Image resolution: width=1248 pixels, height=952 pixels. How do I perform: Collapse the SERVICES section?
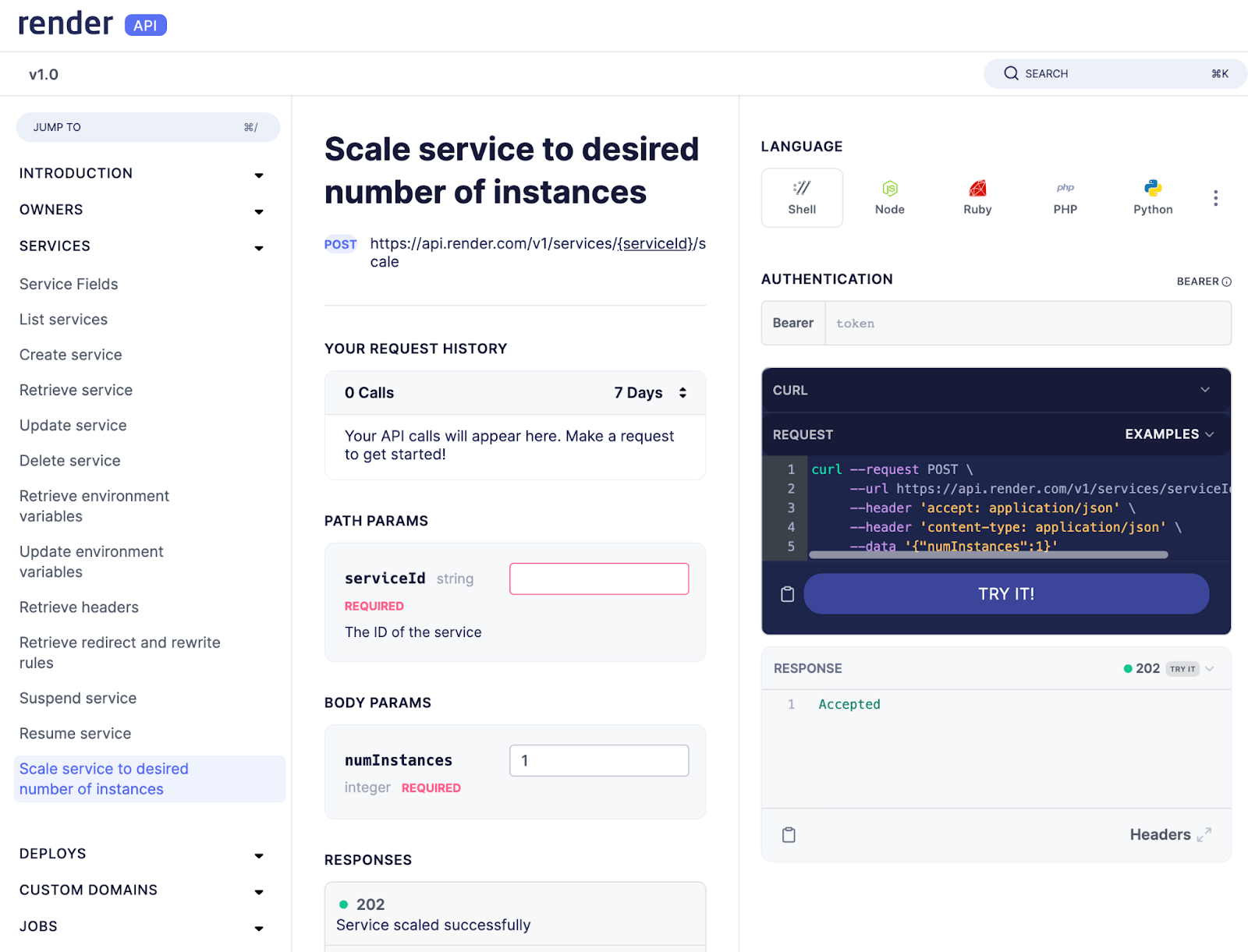(x=258, y=248)
